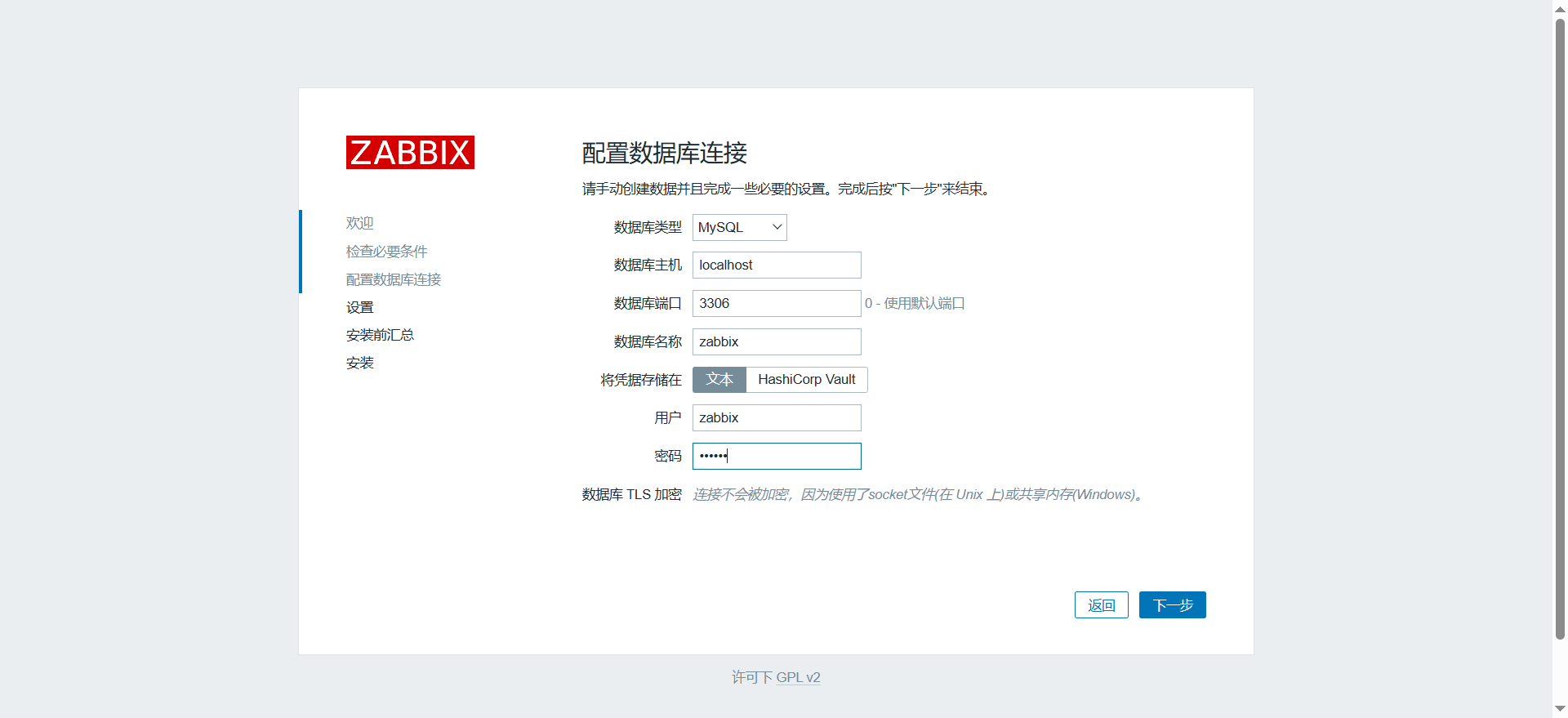Select 文本 for credential storage
Image resolution: width=1568 pixels, height=718 pixels.
coord(719,380)
